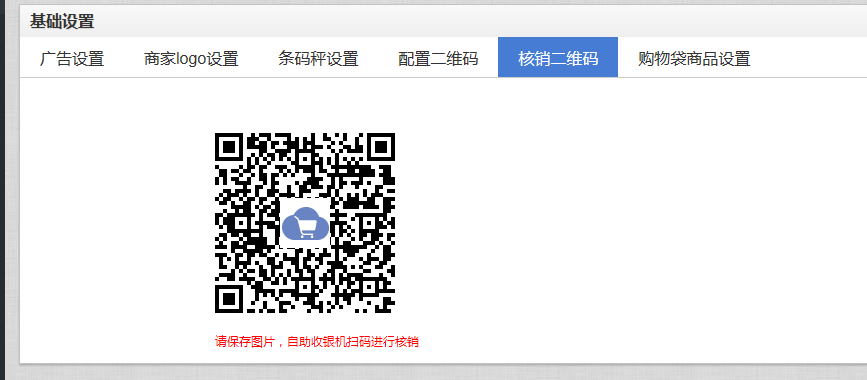The width and height of the screenshot is (867, 380).
Task: Click the 基础设置 panel title
Action: point(62,22)
